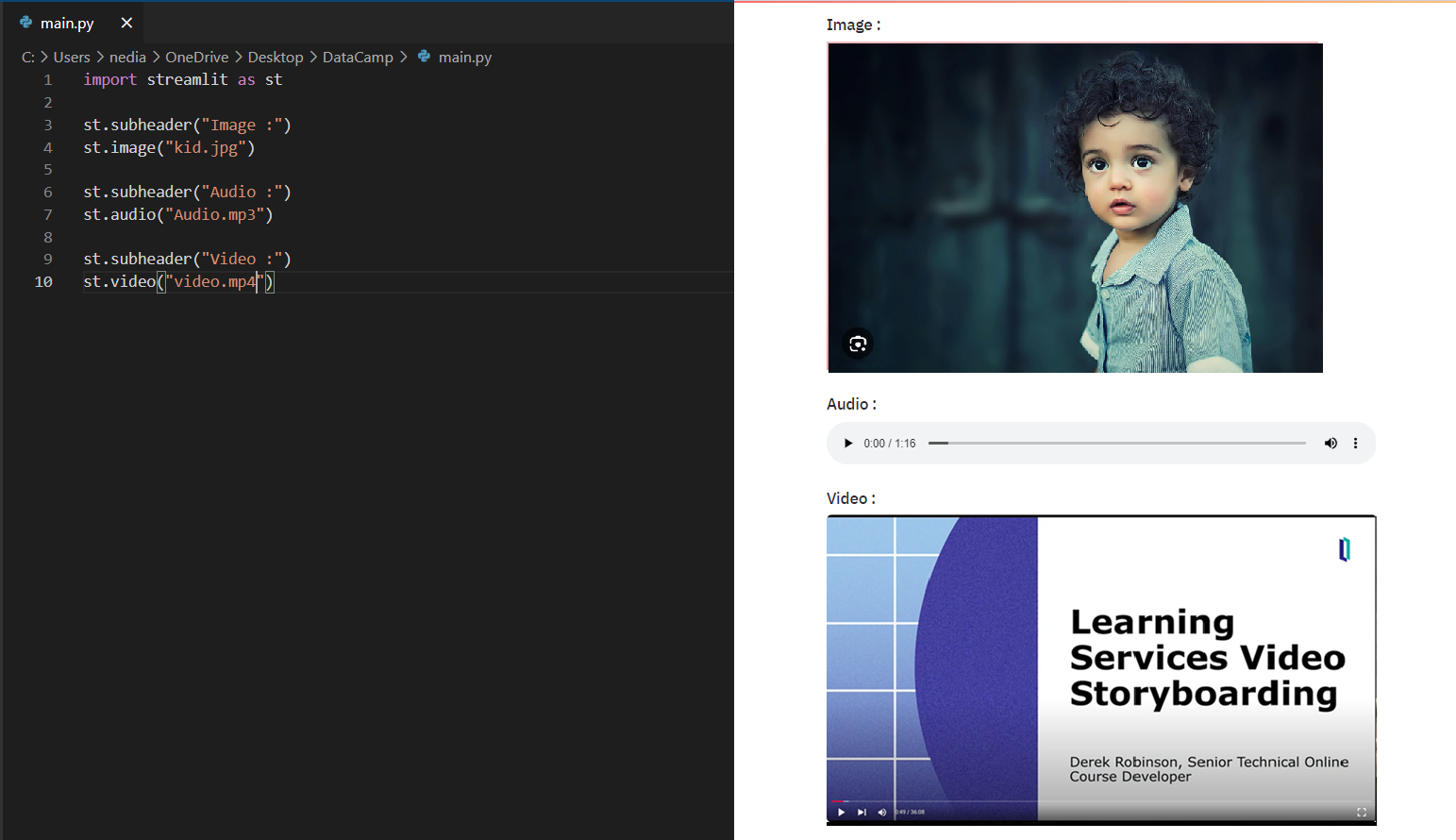The height and width of the screenshot is (840, 1456).
Task: Seek along the audio progress bar
Action: click(x=1116, y=443)
